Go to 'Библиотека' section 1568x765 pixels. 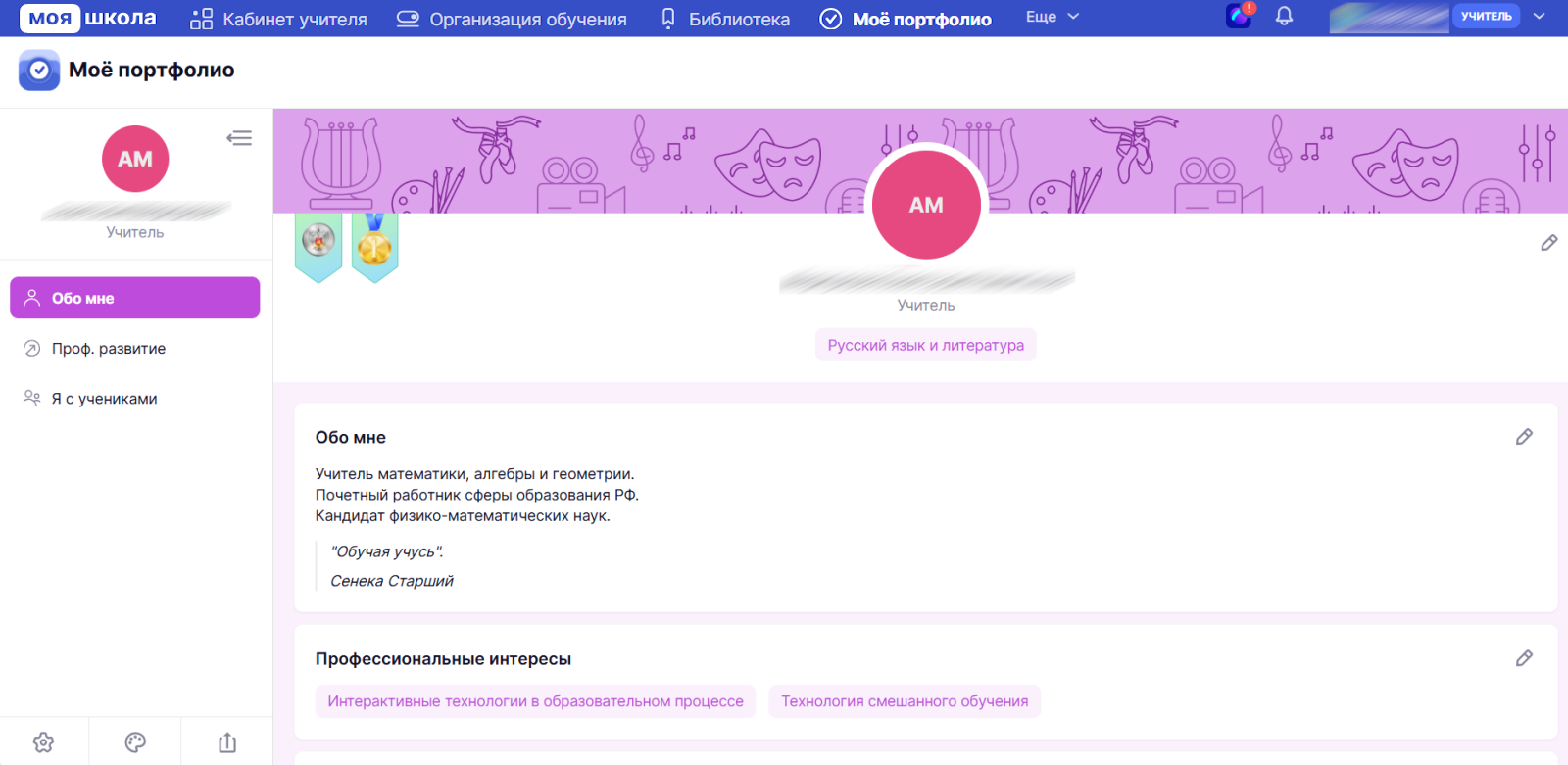click(725, 19)
